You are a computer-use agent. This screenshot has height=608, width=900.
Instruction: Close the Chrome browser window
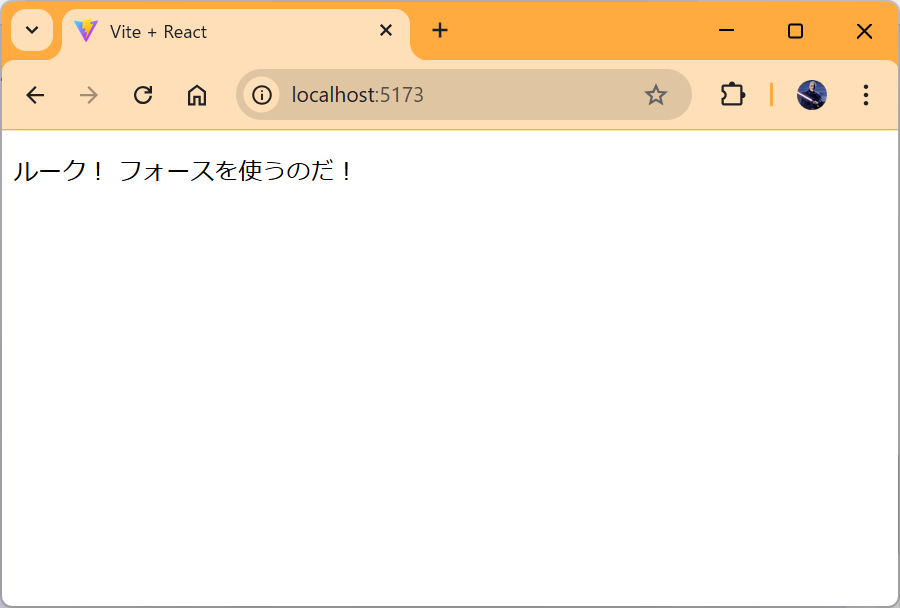[x=864, y=31]
